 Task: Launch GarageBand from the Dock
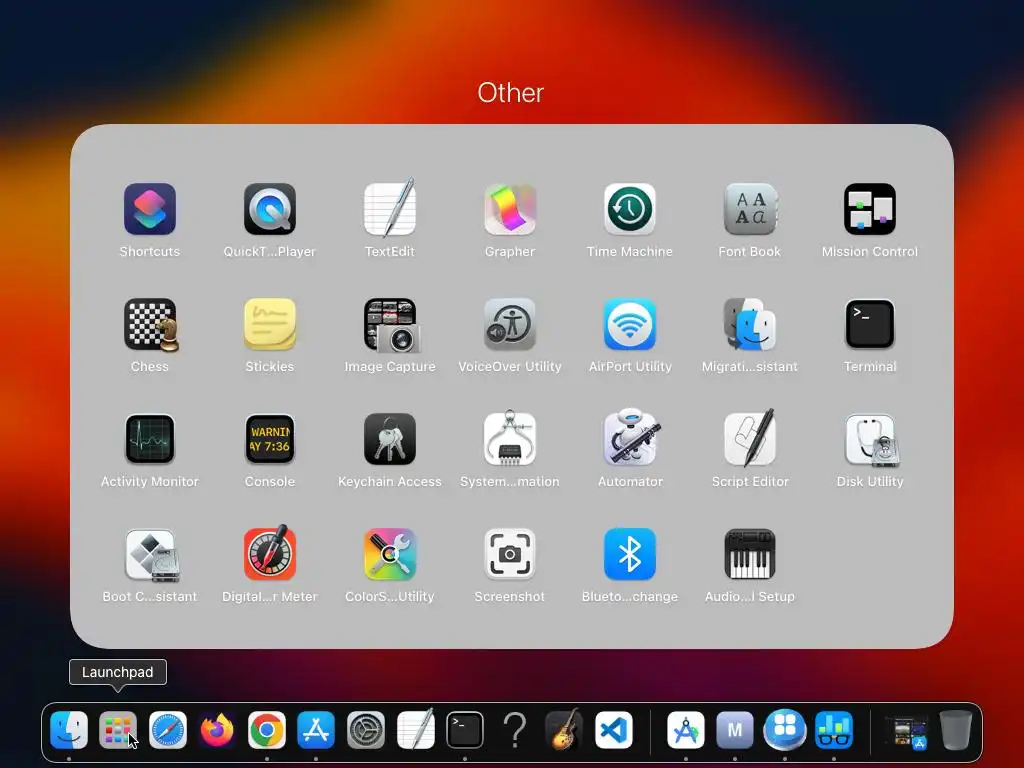(564, 729)
